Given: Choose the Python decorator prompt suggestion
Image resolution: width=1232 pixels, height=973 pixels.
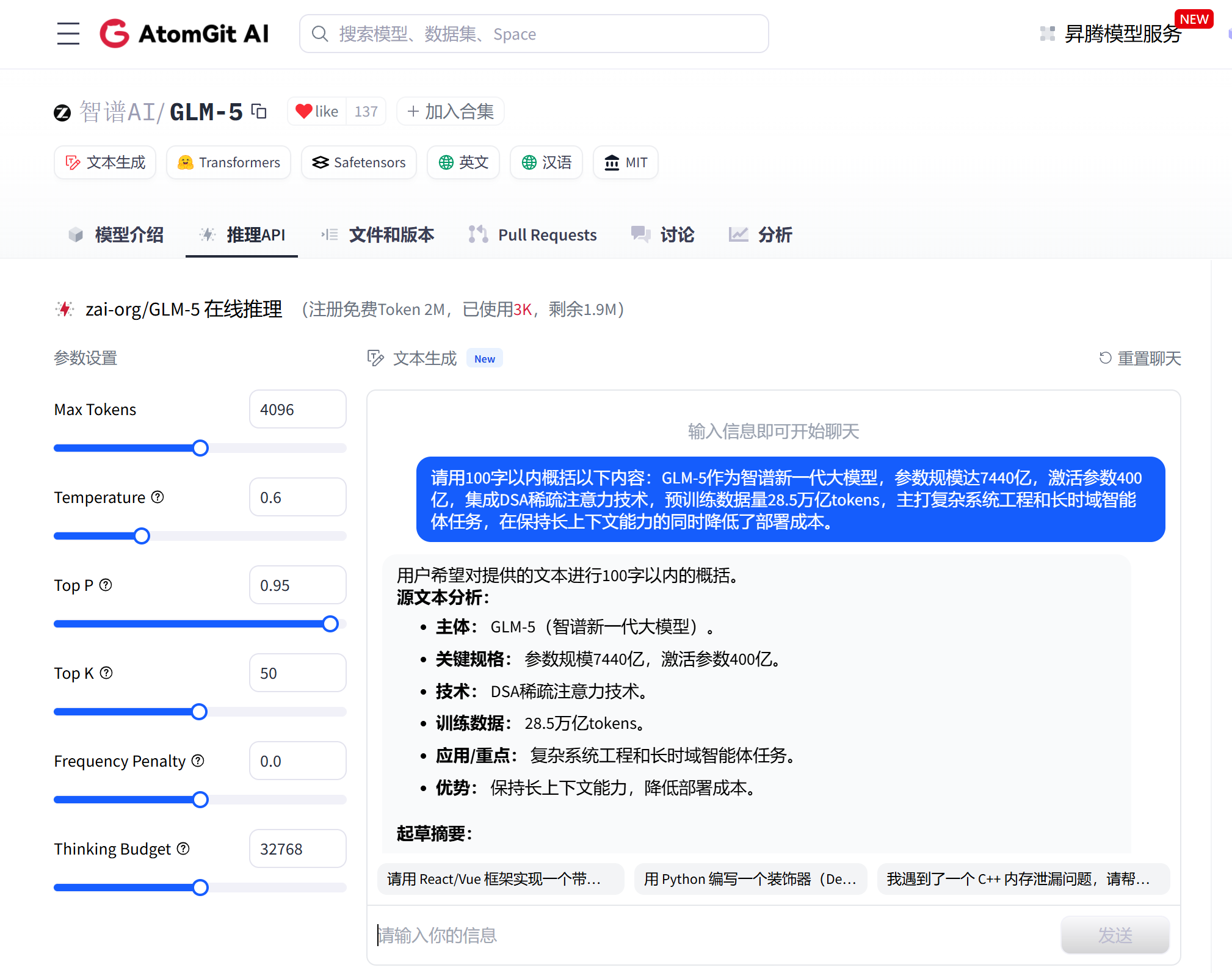Looking at the screenshot, I should point(750,879).
